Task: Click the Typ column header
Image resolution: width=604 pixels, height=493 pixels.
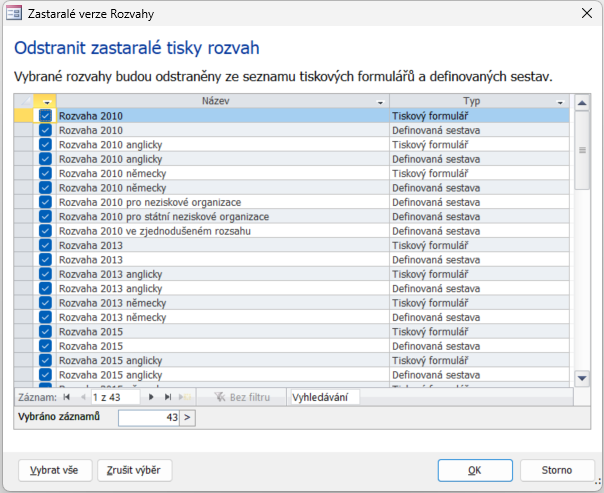Action: click(x=471, y=101)
